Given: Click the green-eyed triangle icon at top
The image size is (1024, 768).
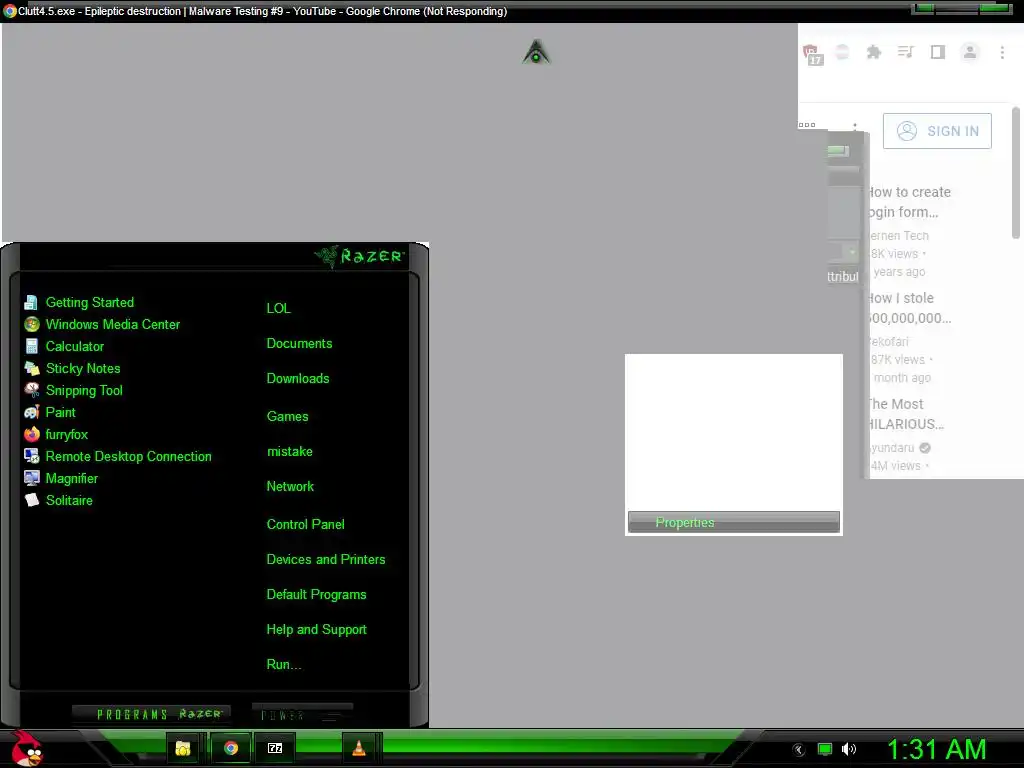Looking at the screenshot, I should click(536, 52).
